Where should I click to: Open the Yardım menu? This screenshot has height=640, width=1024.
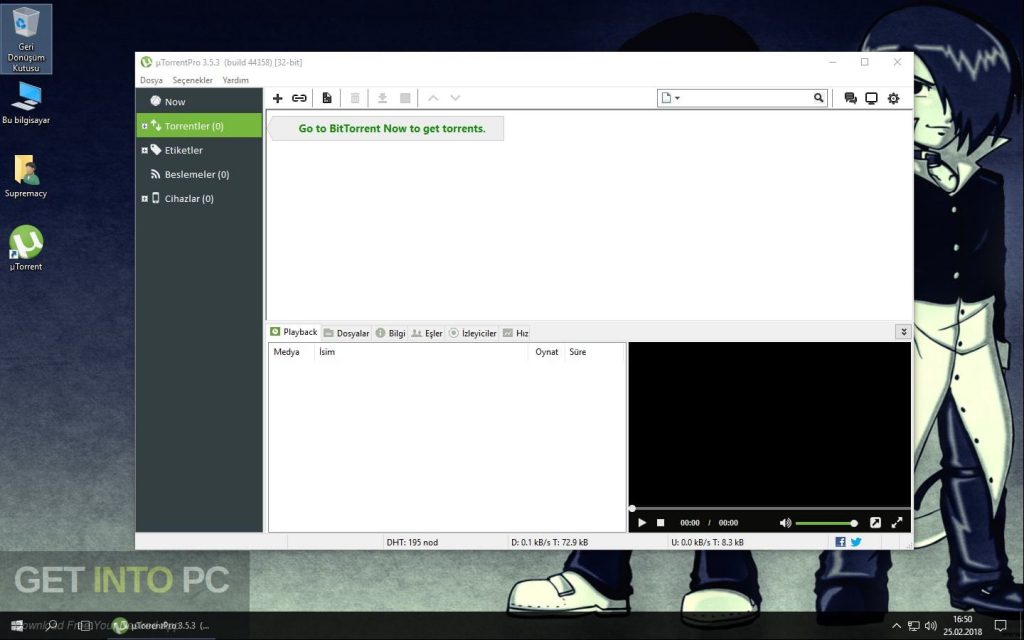click(235, 80)
